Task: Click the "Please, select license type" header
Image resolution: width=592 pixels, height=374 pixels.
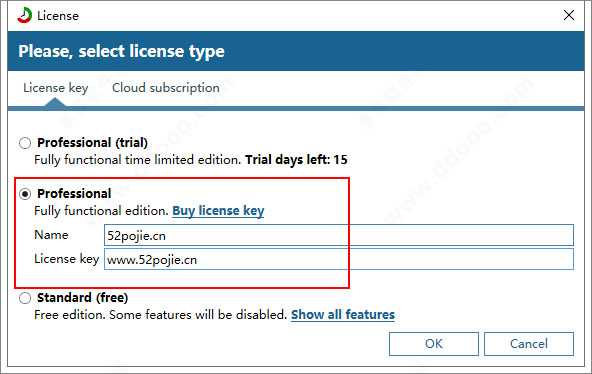Action: 121,51
